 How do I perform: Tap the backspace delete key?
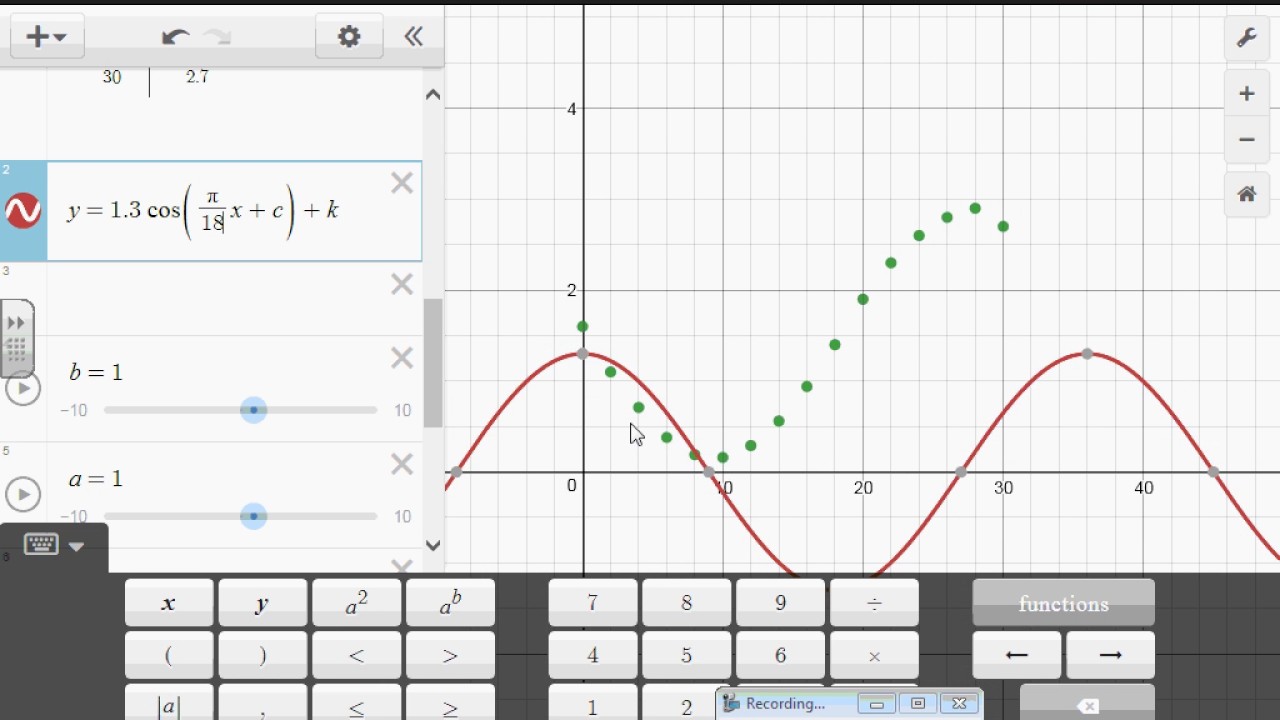click(x=1087, y=702)
